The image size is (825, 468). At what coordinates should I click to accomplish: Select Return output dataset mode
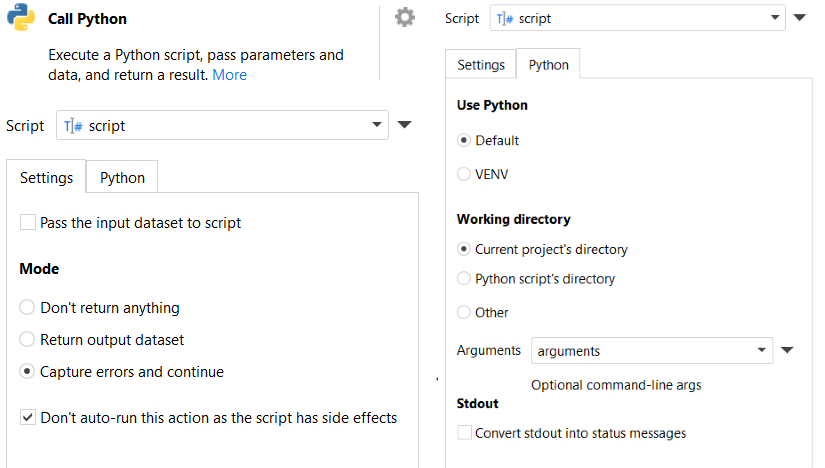tap(27, 340)
